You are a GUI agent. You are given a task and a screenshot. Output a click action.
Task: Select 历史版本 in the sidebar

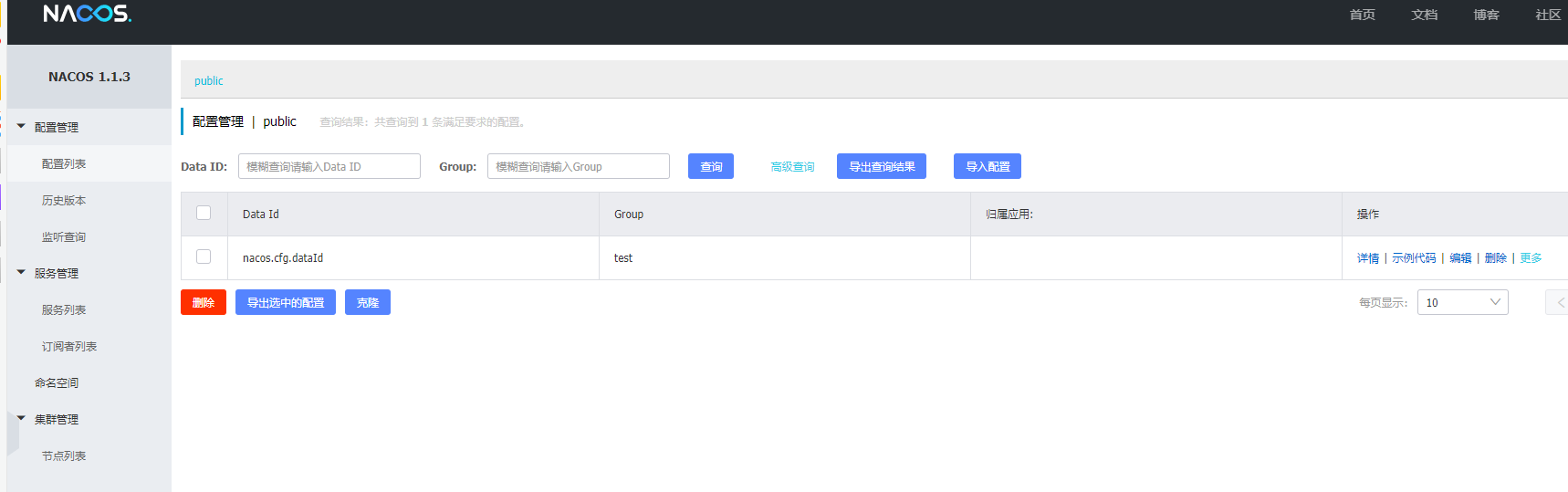pos(89,200)
